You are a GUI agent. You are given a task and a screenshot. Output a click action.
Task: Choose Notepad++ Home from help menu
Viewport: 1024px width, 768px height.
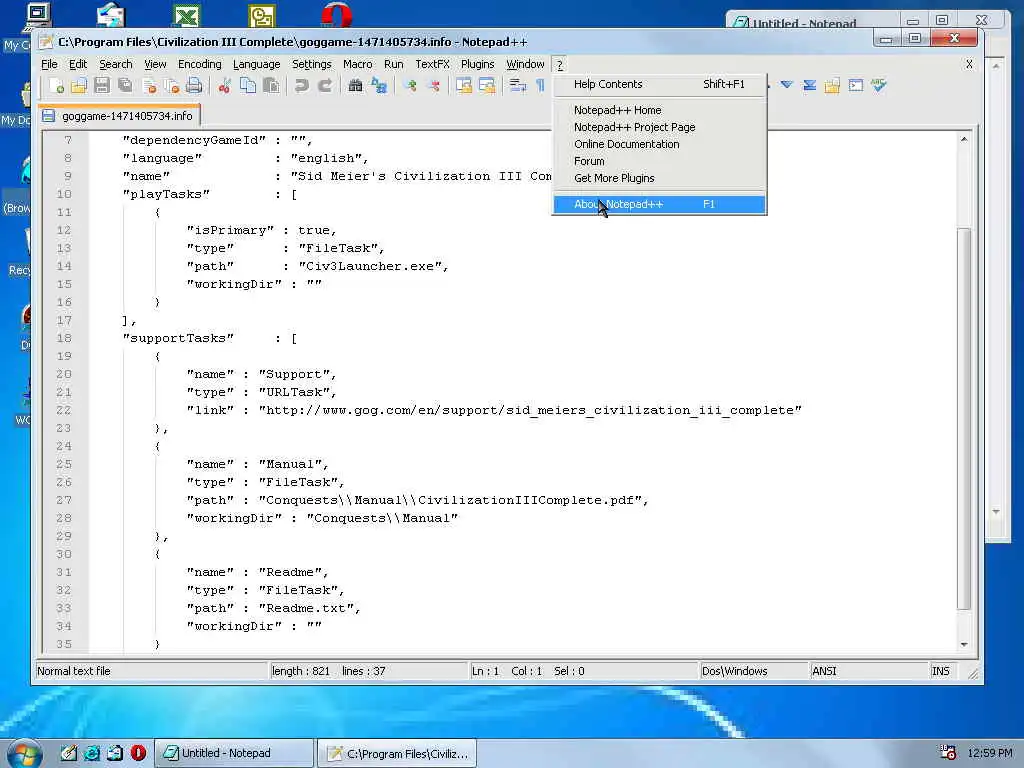pyautogui.click(x=659, y=110)
